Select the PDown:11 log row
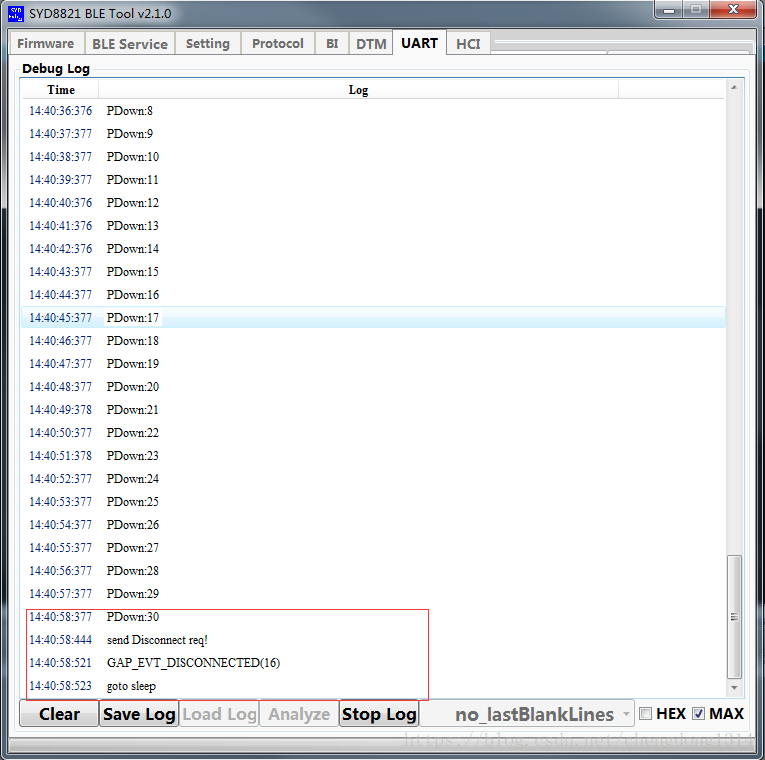The width and height of the screenshot is (765, 760). coord(373,180)
